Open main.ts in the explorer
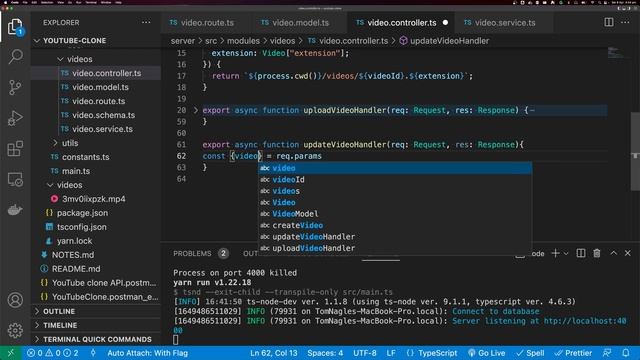This screenshot has height=360, width=640. (x=76, y=171)
